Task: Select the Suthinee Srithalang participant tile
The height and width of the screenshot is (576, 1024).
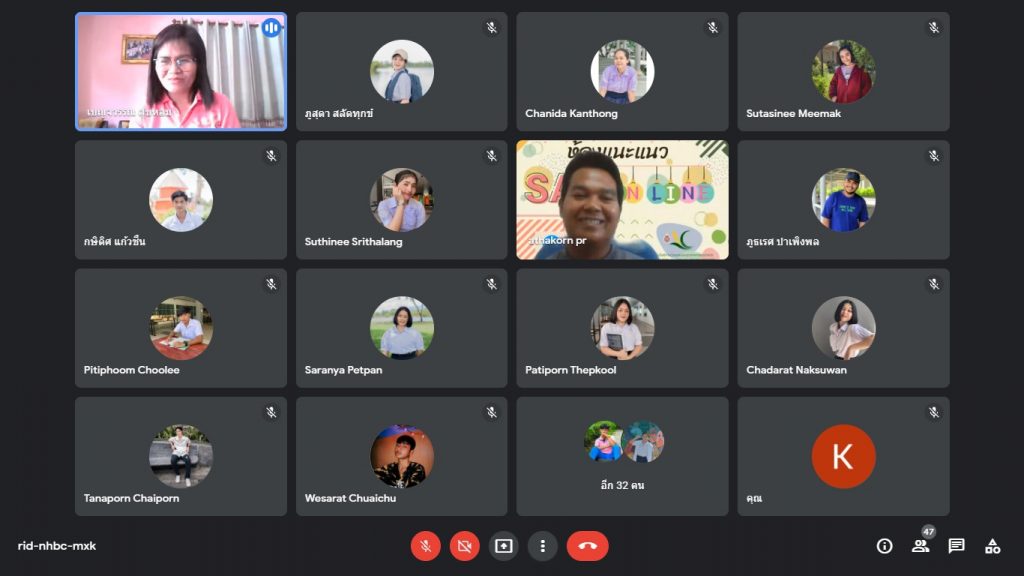Action: point(401,200)
